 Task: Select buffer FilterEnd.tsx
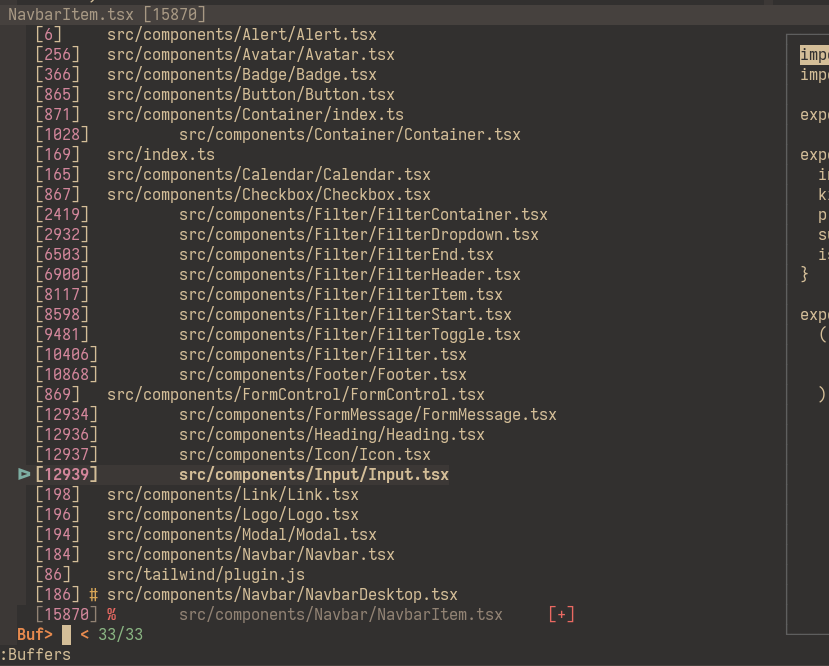click(x=336, y=255)
